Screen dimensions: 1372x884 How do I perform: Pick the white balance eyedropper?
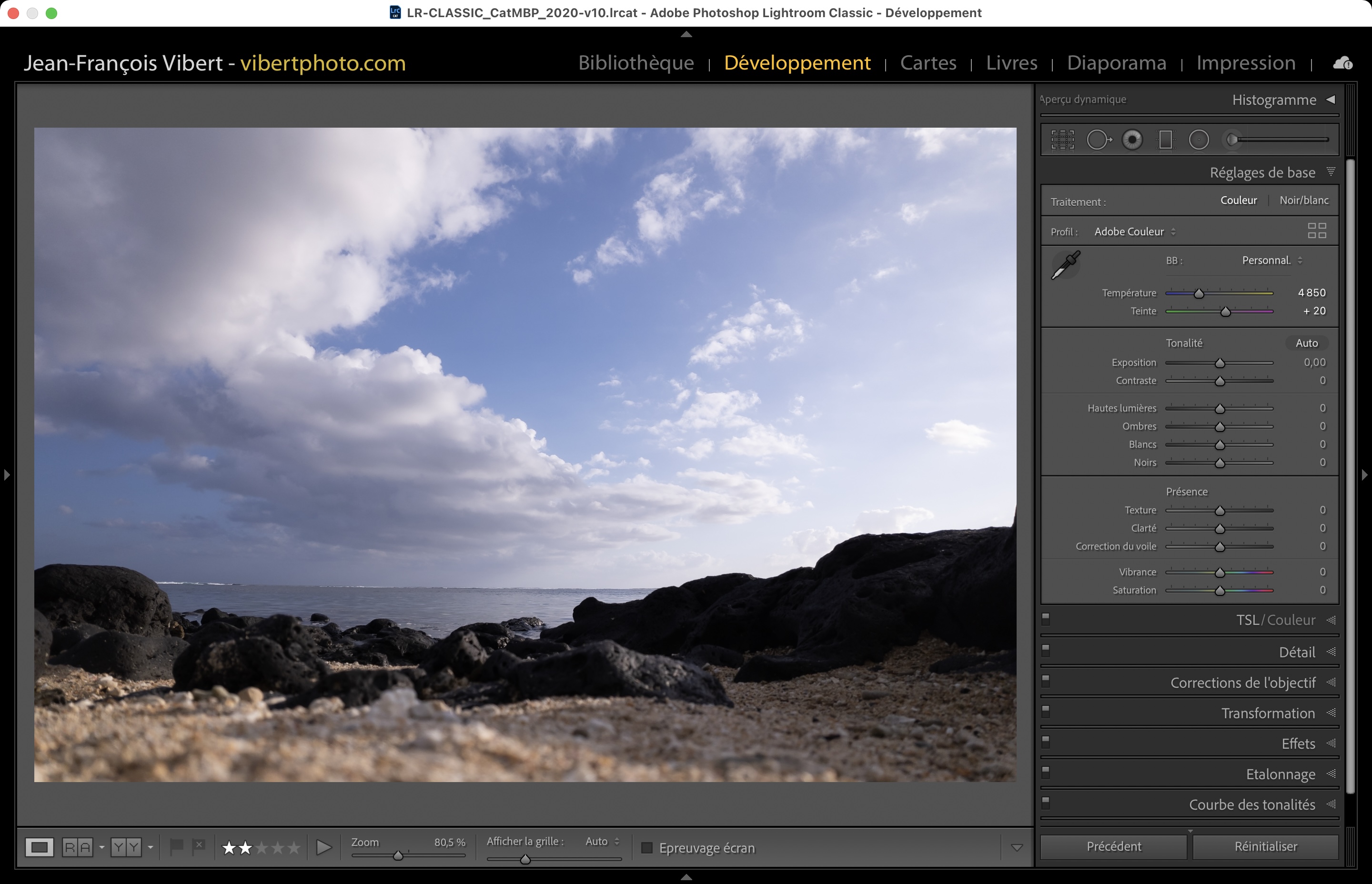click(x=1066, y=265)
